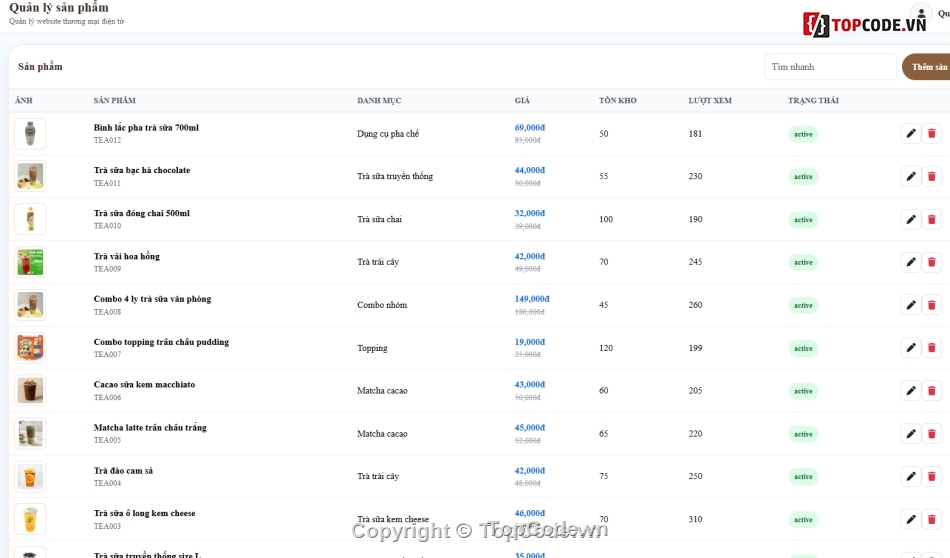Click category Dụng cụ pha chế
This screenshot has height=558, width=950.
click(388, 134)
